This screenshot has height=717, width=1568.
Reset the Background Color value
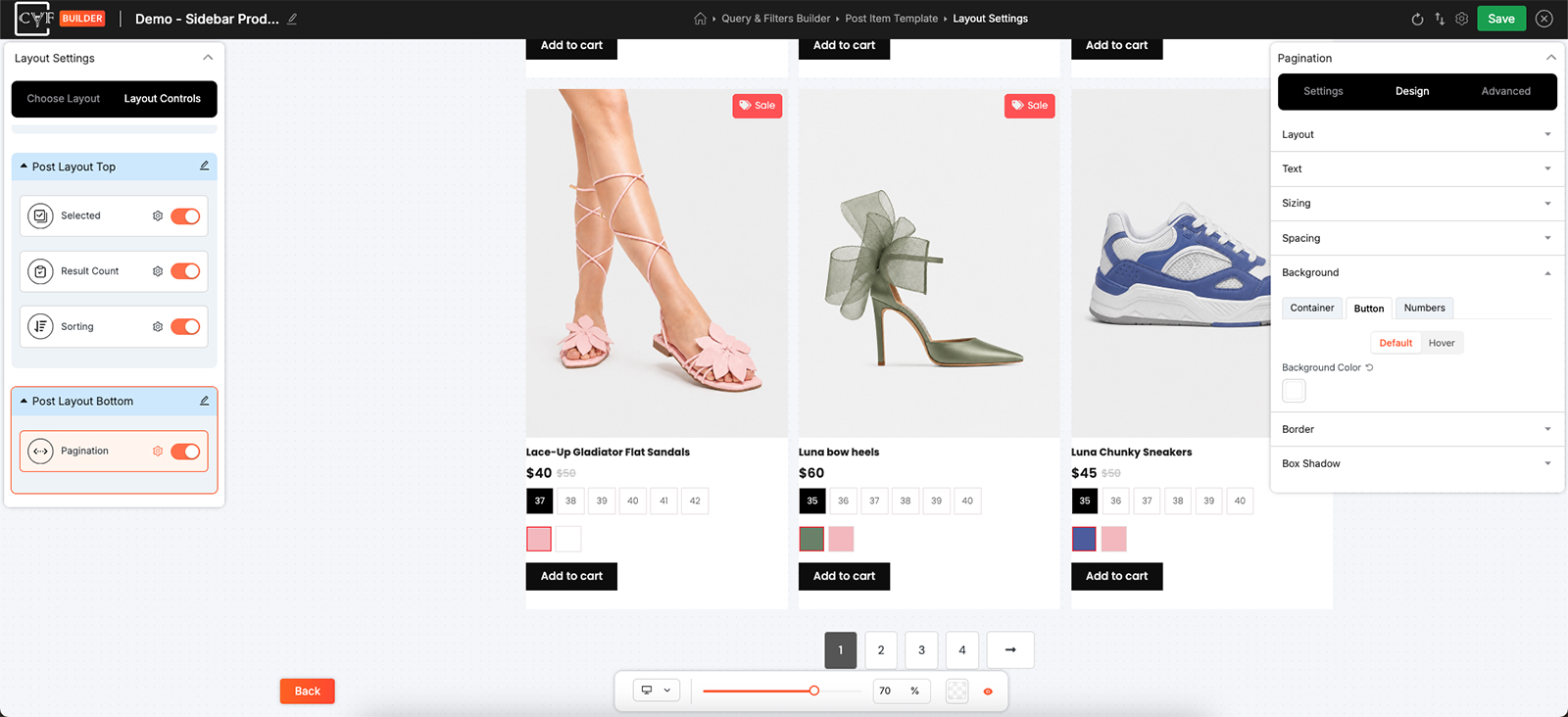tap(1370, 367)
